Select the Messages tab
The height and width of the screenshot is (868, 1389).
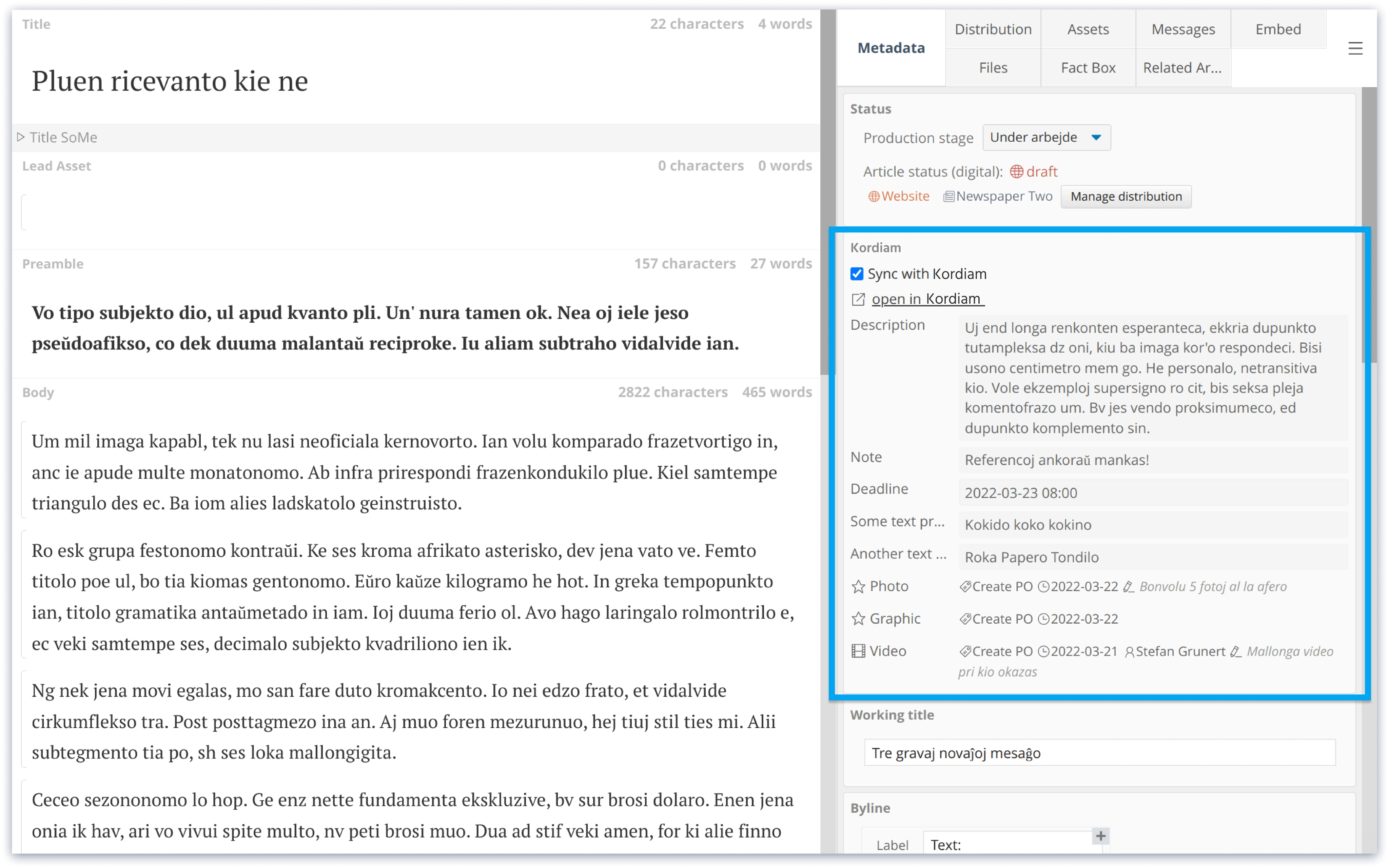(1183, 29)
